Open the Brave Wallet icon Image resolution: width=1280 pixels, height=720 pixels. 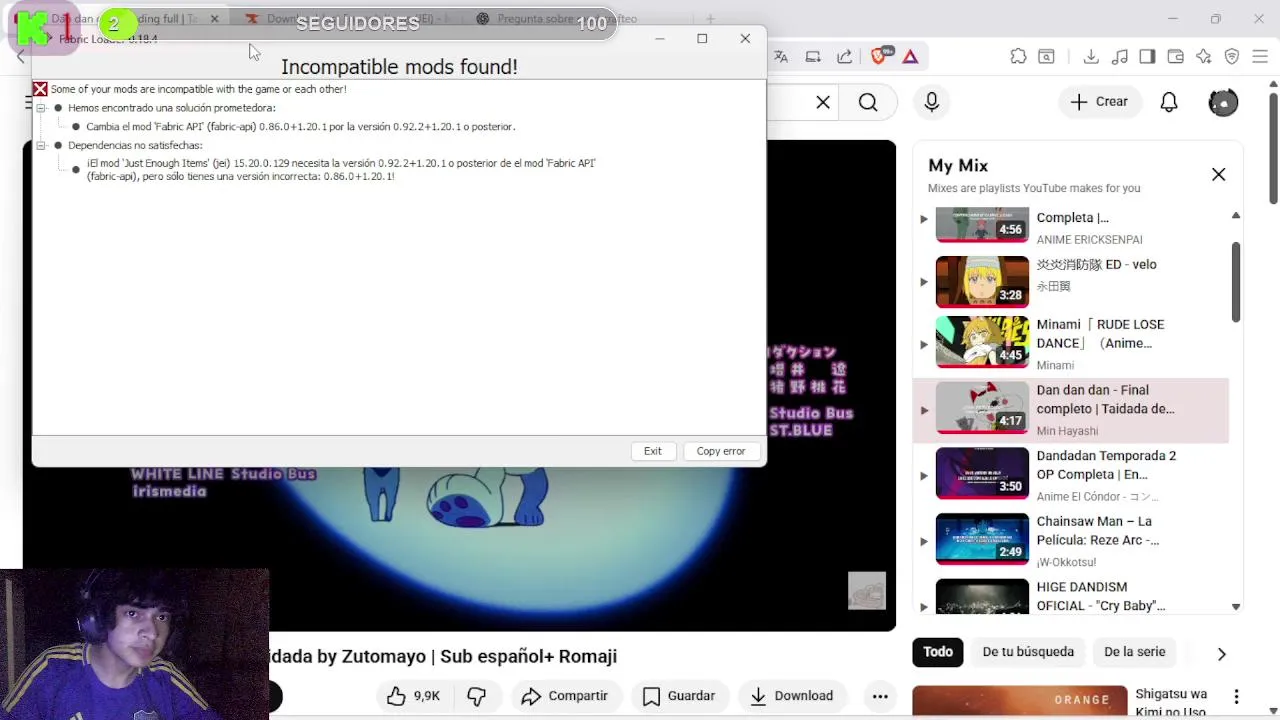(x=1176, y=57)
